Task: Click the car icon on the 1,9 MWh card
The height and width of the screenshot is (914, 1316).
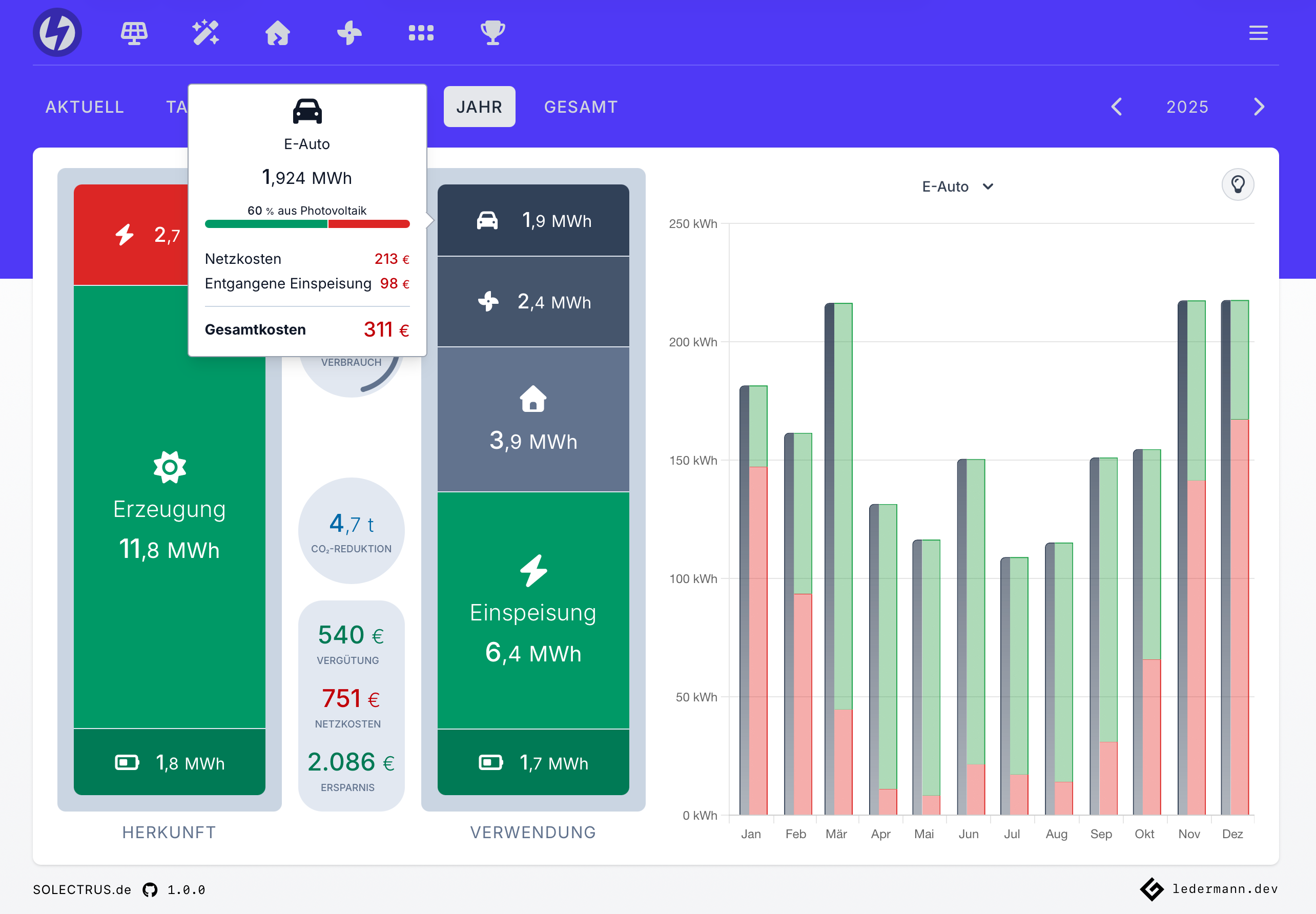Action: [x=487, y=219]
